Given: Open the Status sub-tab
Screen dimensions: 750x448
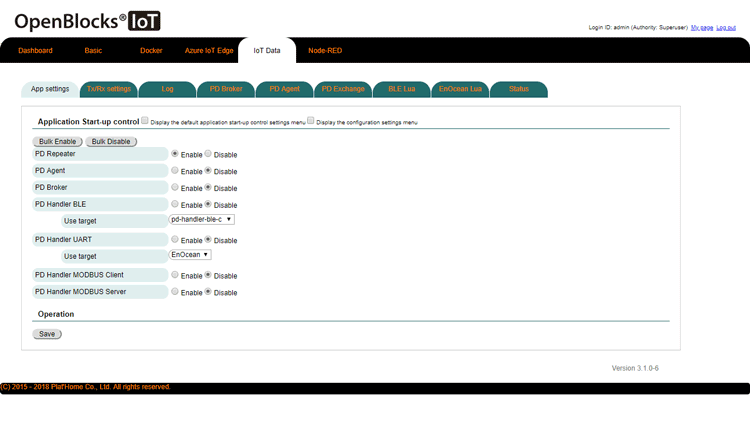Looking at the screenshot, I should pyautogui.click(x=518, y=89).
